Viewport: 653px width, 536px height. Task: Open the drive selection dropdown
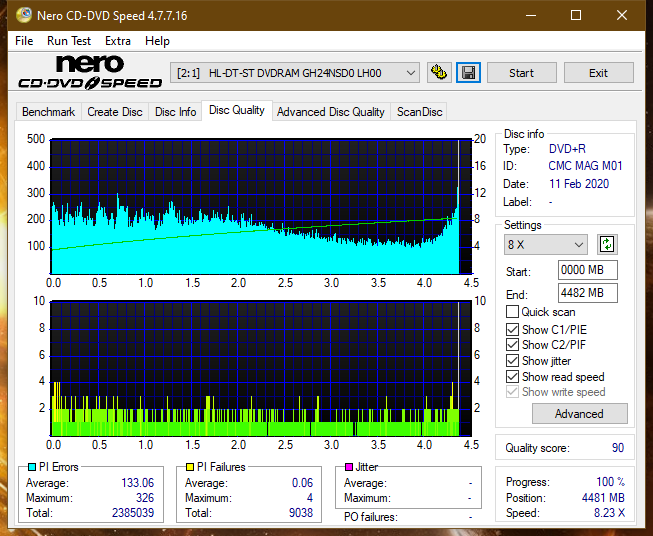click(294, 73)
